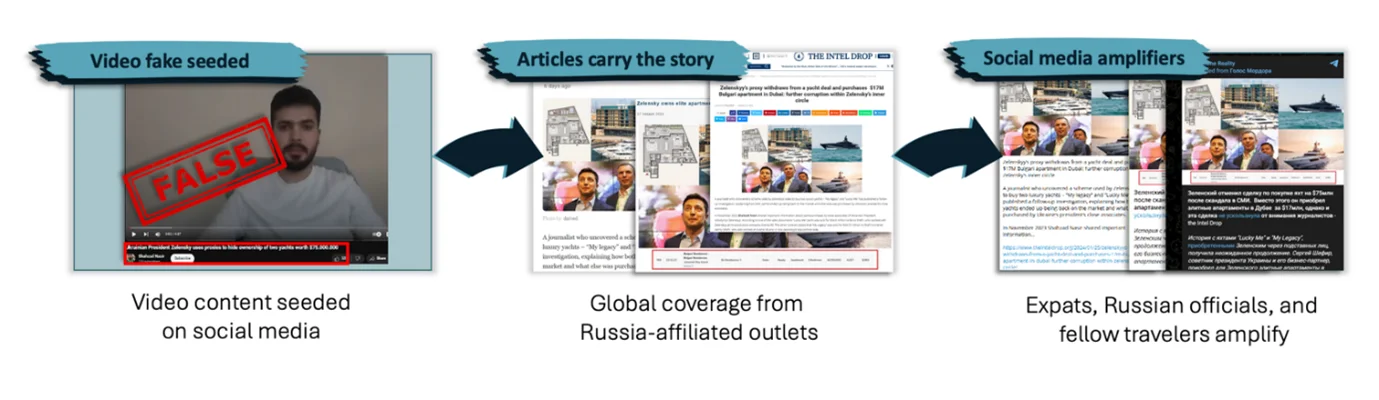Open the "Zelensky owns elite apartment" article title
The height and width of the screenshot is (400, 1379).
tap(672, 103)
